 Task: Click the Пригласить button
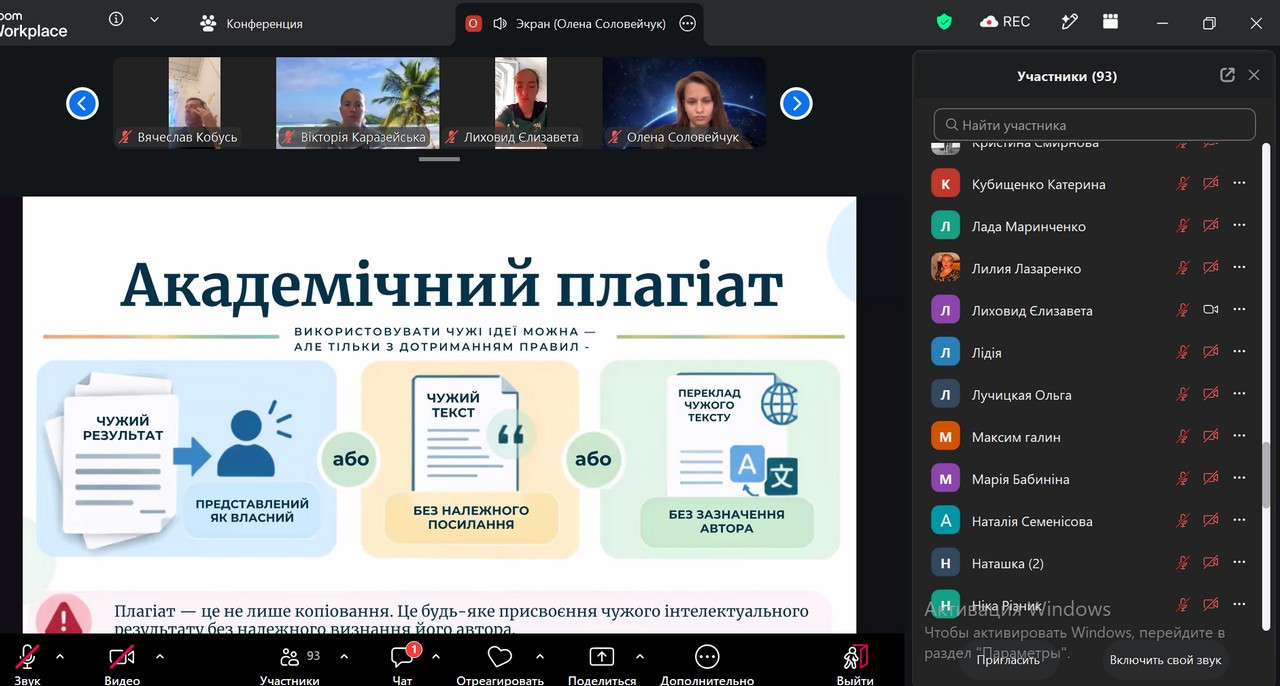tap(1008, 660)
